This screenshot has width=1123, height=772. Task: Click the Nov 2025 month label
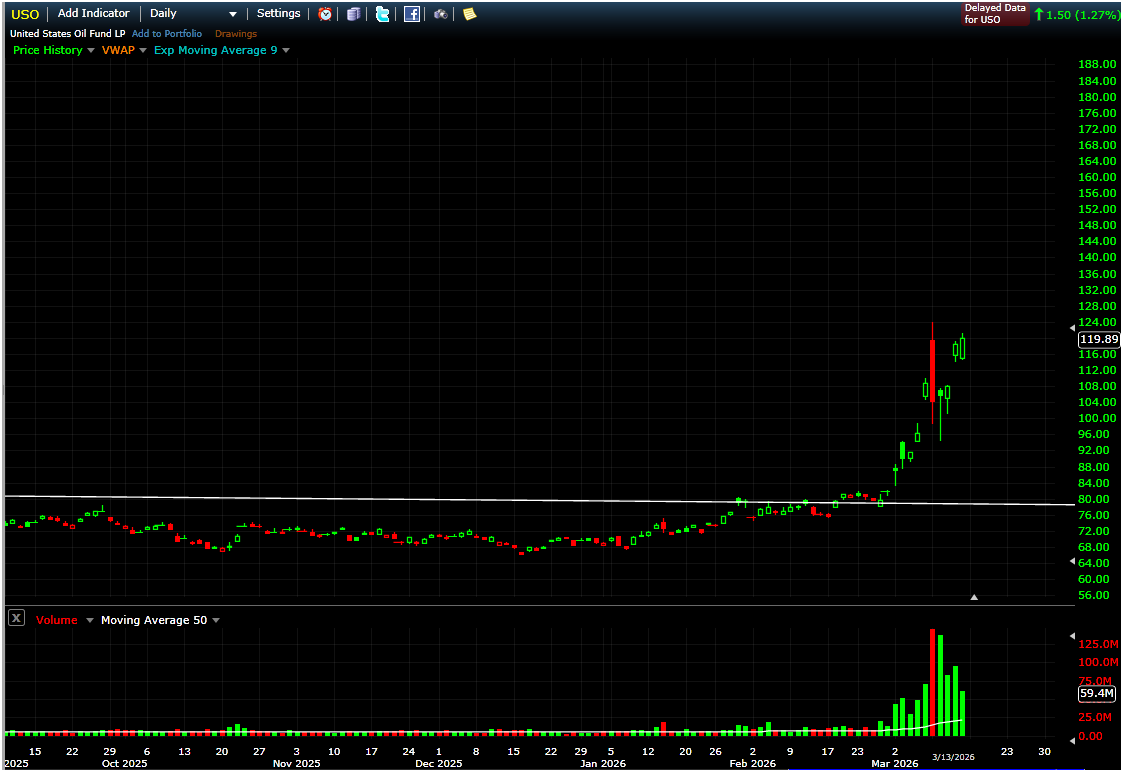(297, 763)
